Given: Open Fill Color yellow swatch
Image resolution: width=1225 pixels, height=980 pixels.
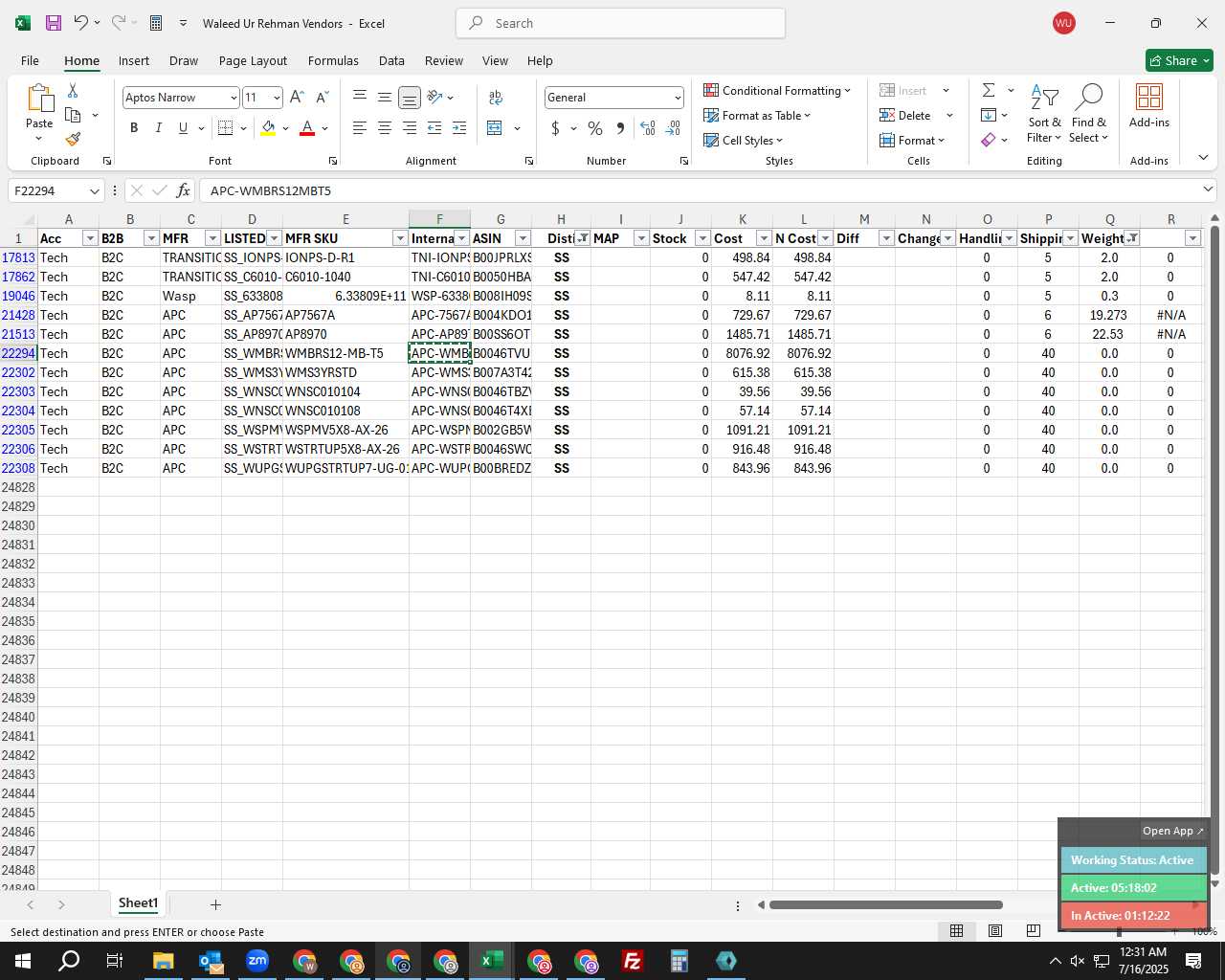Looking at the screenshot, I should [268, 128].
